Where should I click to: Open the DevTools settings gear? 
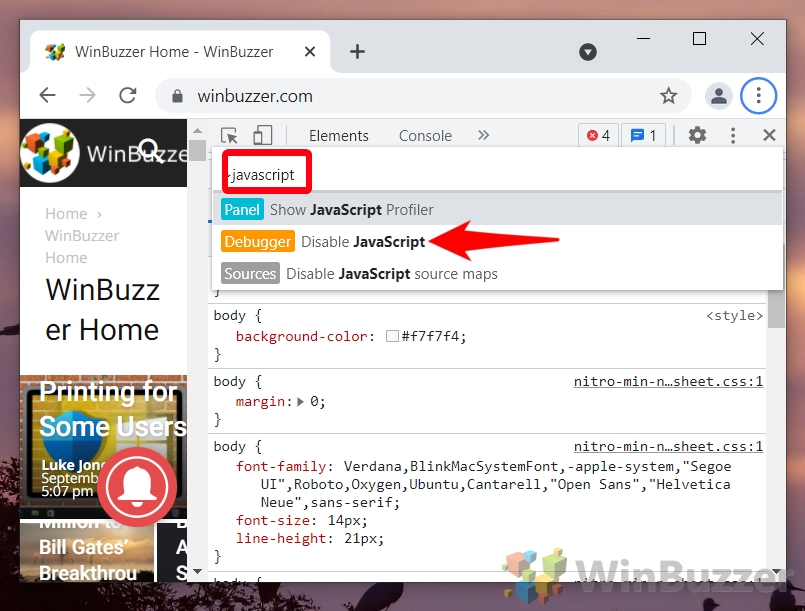pyautogui.click(x=697, y=134)
